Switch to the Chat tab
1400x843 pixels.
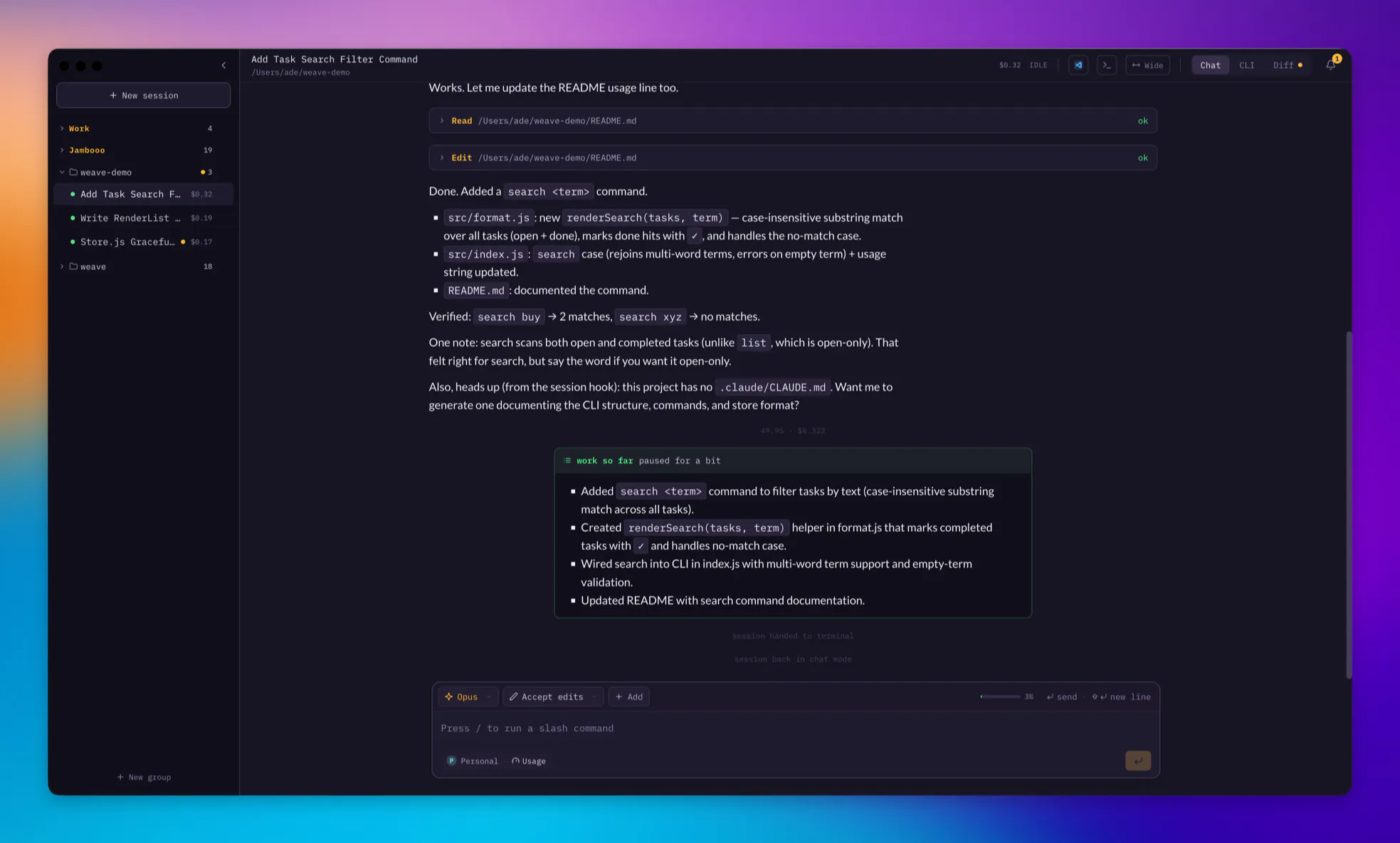[1210, 65]
